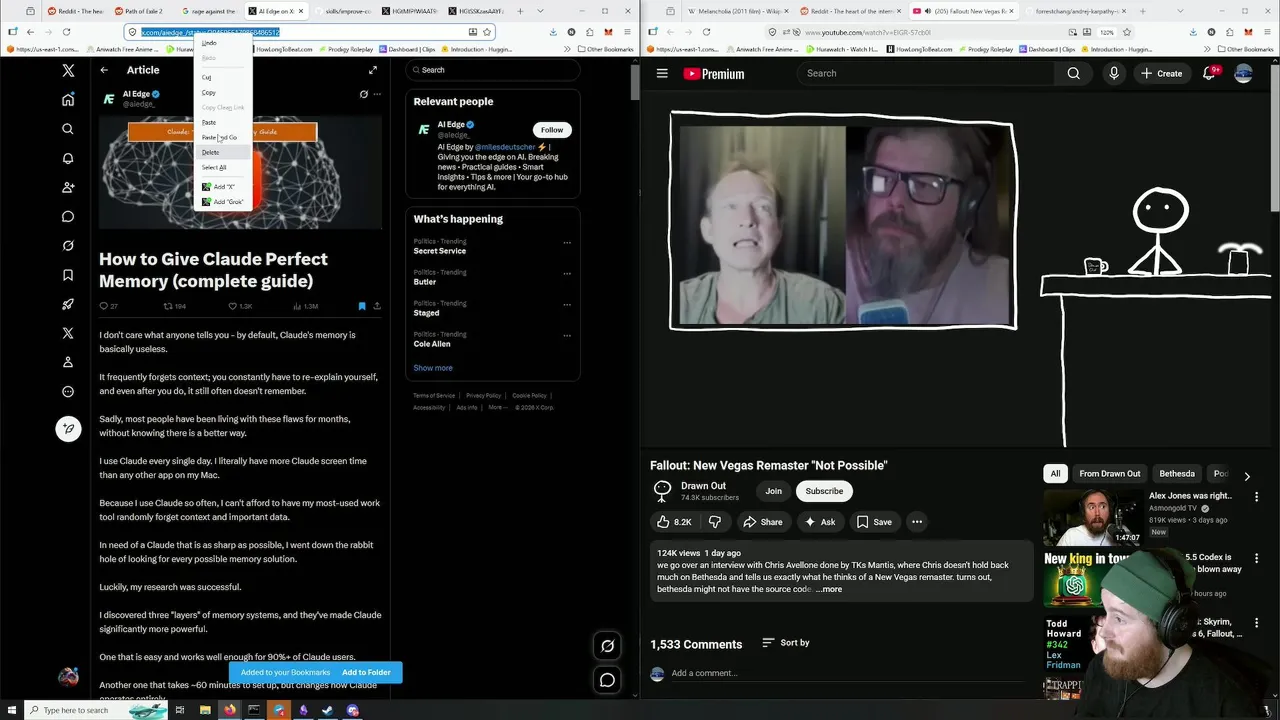This screenshot has height=720, width=1280.
Task: Open Steam from the Windows taskbar
Action: tap(328, 710)
